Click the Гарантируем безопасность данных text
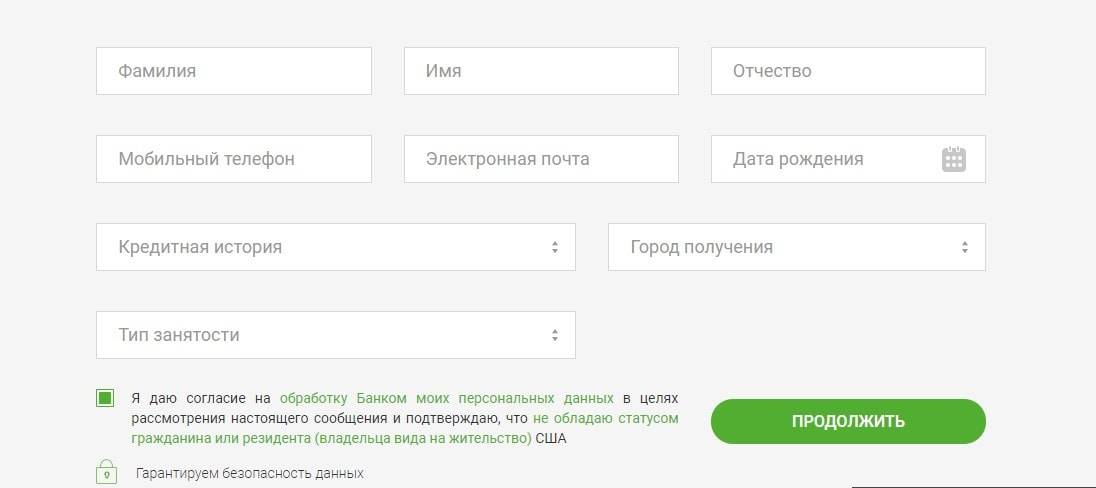This screenshot has height=488, width=1096. click(250, 473)
